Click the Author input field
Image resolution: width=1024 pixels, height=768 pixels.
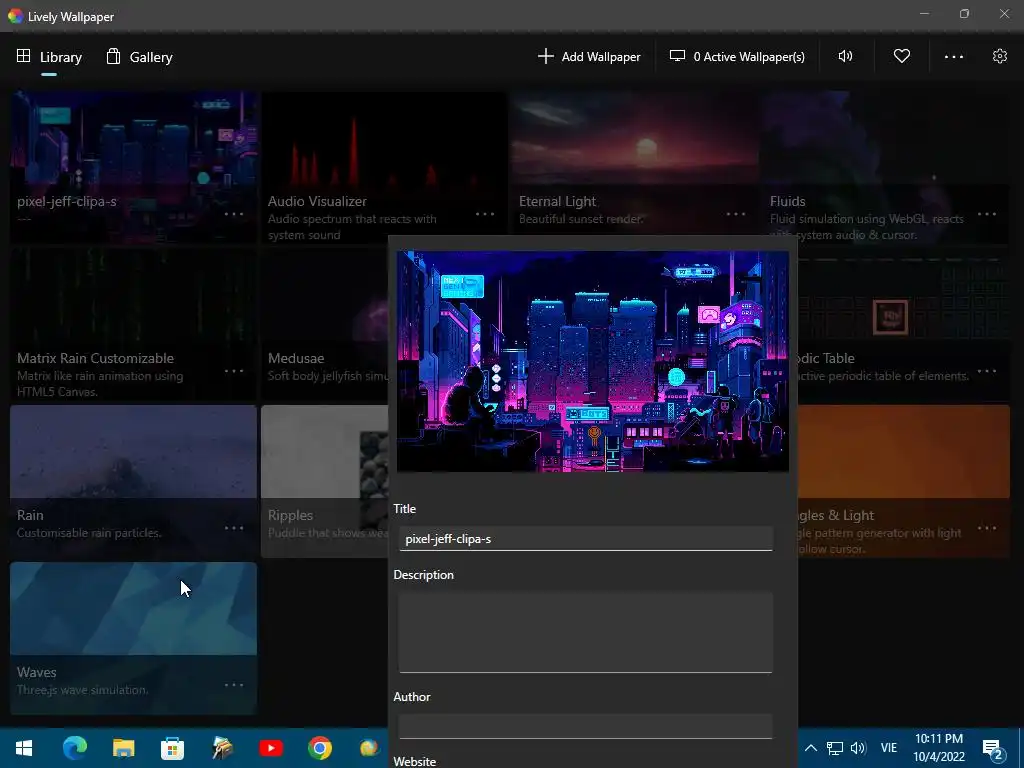(586, 726)
